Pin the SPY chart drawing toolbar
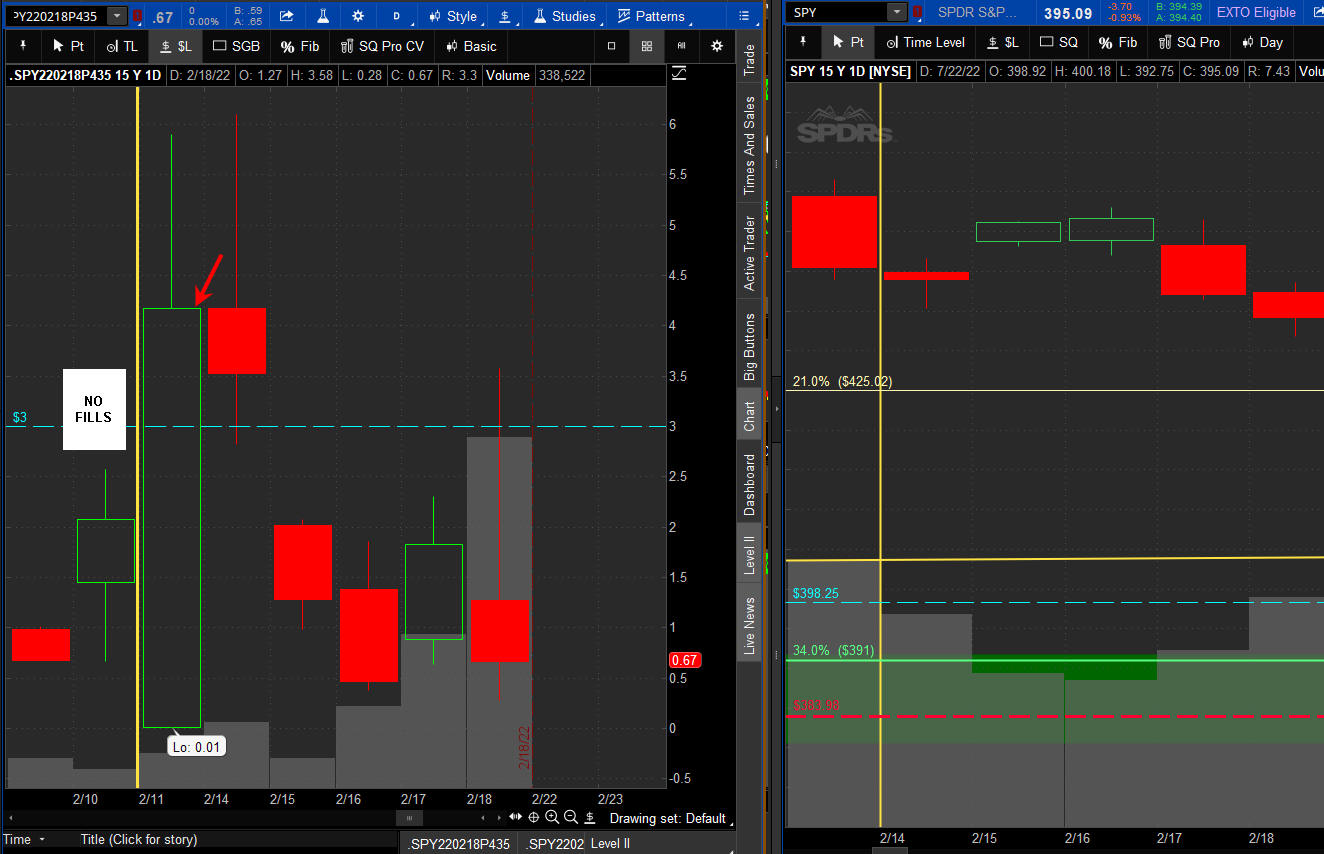The width and height of the screenshot is (1324, 854). click(802, 42)
